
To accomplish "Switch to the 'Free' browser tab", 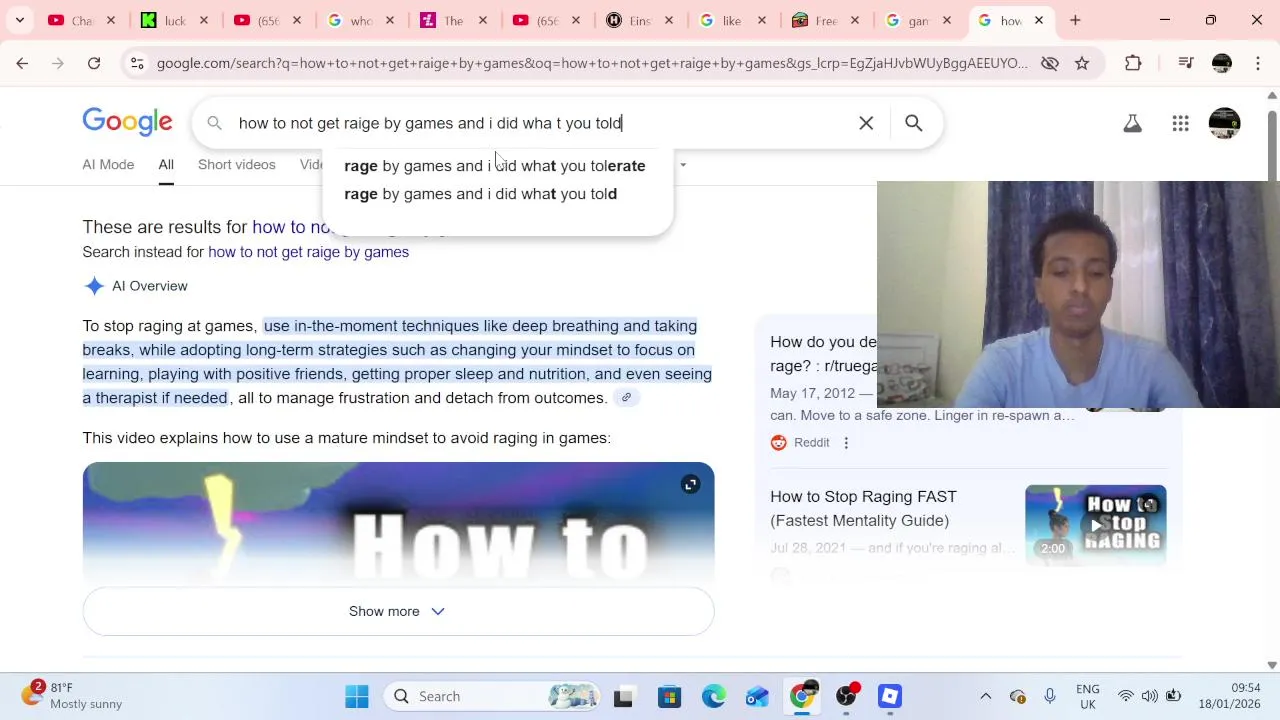I will click(x=827, y=20).
